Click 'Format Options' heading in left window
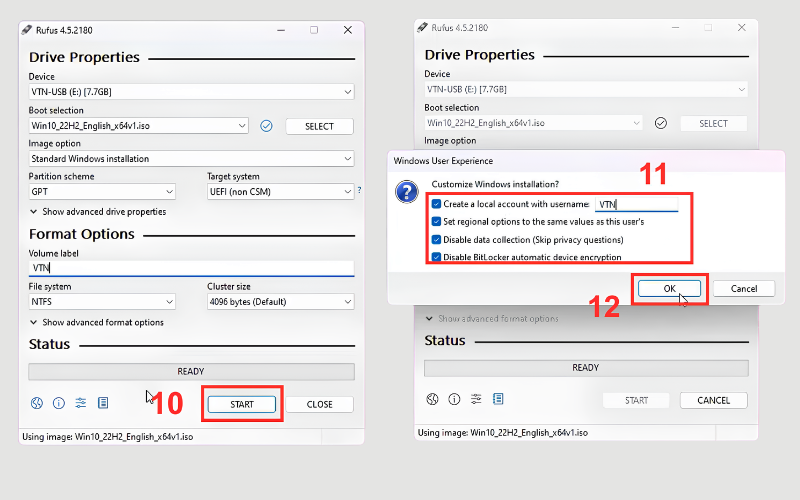Screen dimensions: 800x500 coord(82,234)
